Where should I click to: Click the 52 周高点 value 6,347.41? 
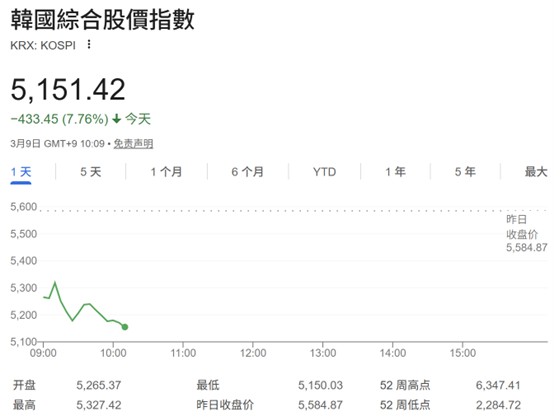click(498, 385)
